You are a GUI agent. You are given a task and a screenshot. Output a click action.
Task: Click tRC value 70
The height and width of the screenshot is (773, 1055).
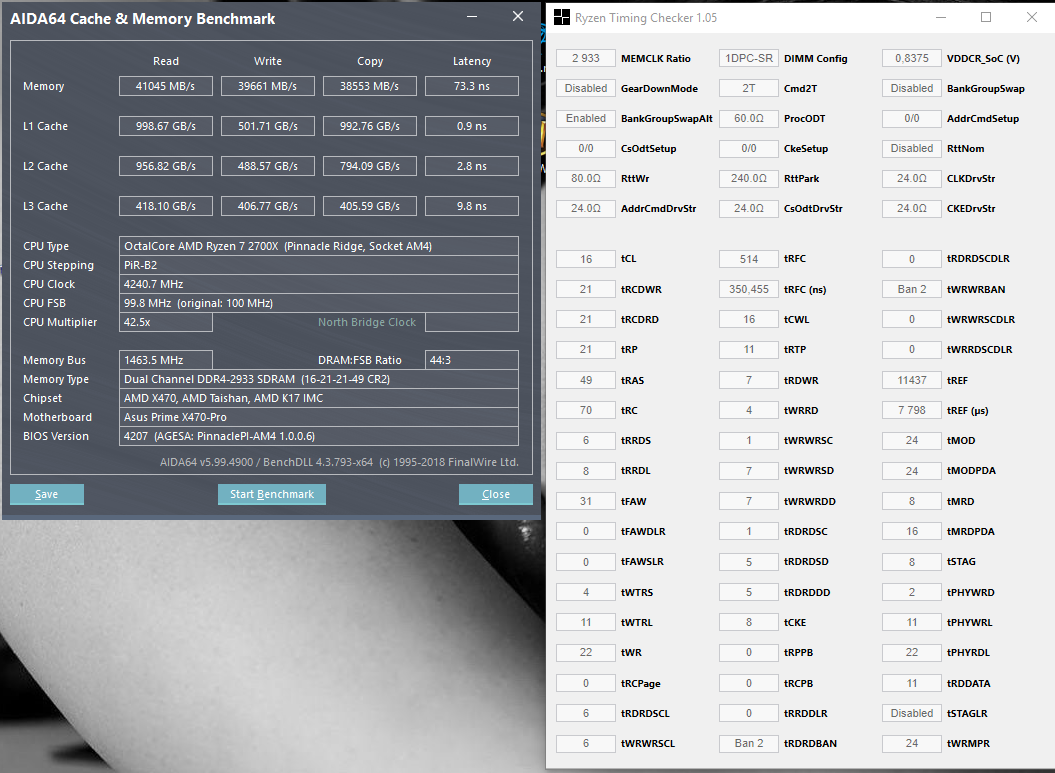click(x=586, y=410)
